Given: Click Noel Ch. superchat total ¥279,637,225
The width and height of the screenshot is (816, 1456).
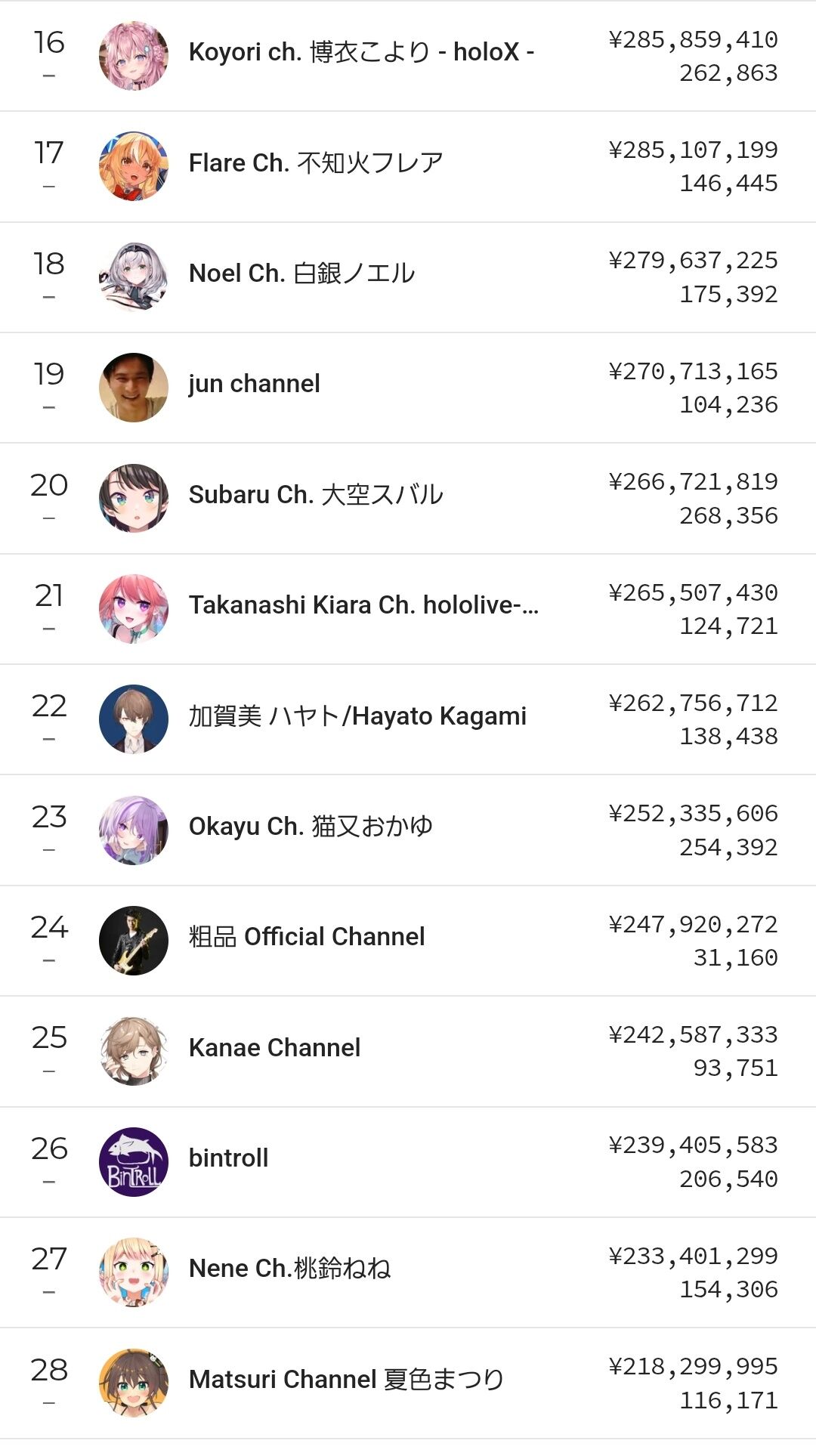Looking at the screenshot, I should click(693, 261).
